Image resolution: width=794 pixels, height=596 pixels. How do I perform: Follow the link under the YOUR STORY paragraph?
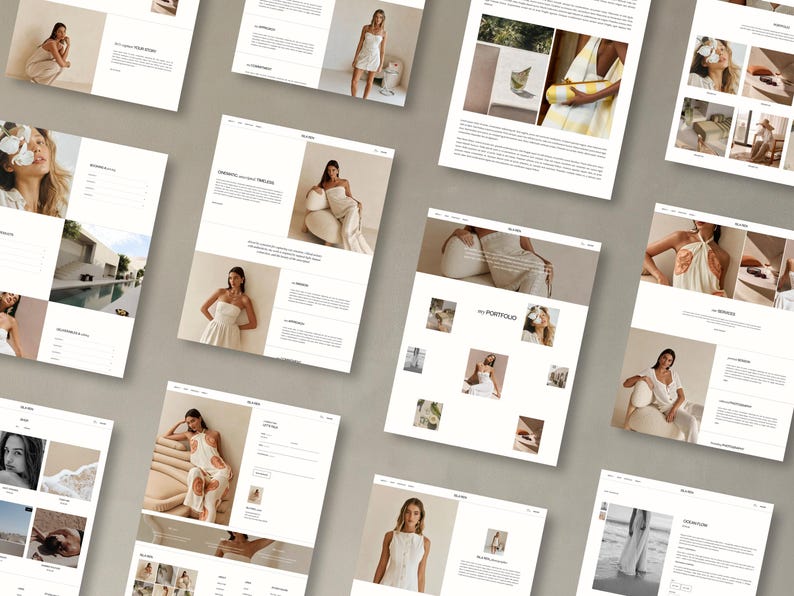click(x=115, y=69)
